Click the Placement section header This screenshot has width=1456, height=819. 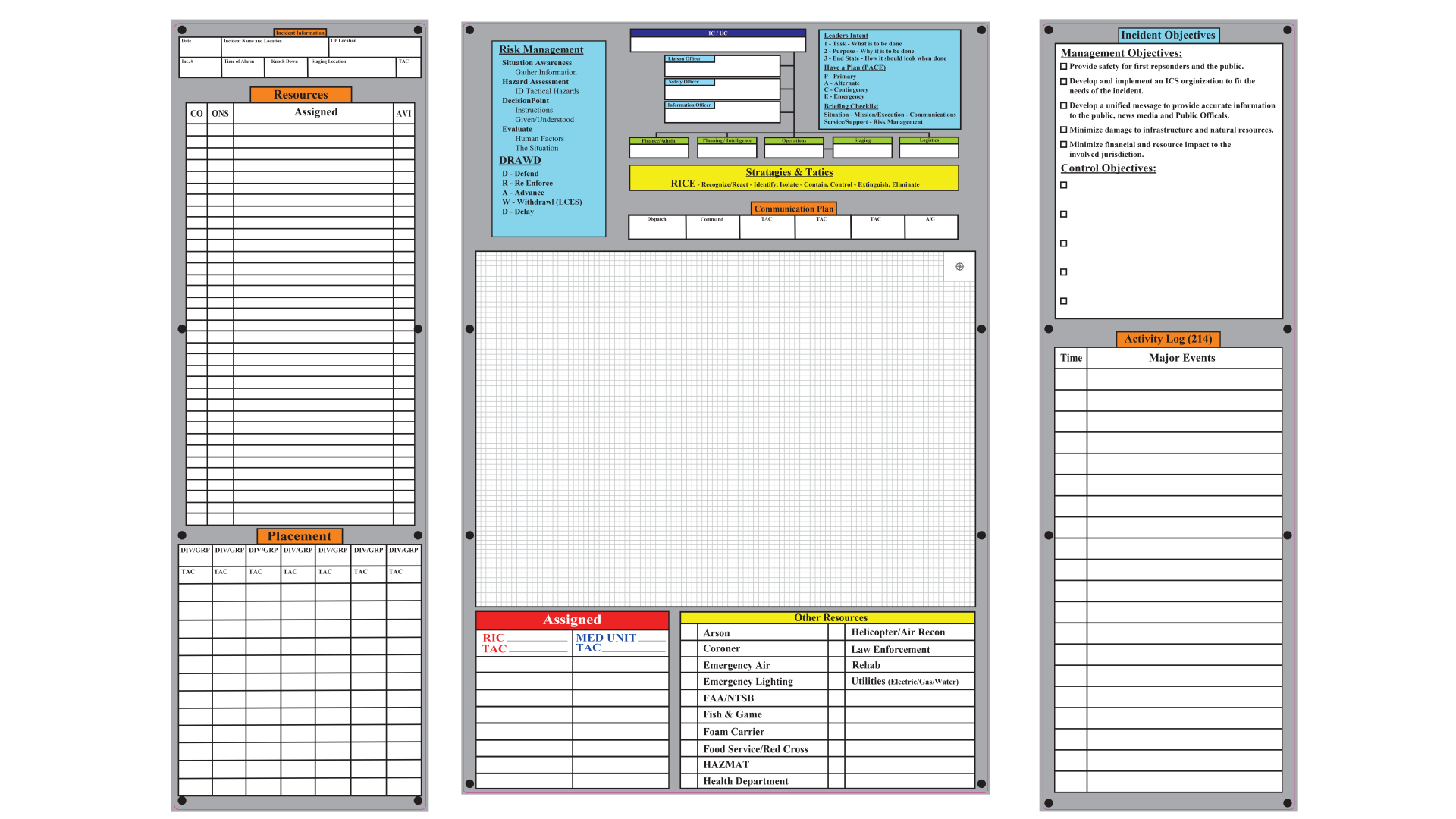pos(300,536)
